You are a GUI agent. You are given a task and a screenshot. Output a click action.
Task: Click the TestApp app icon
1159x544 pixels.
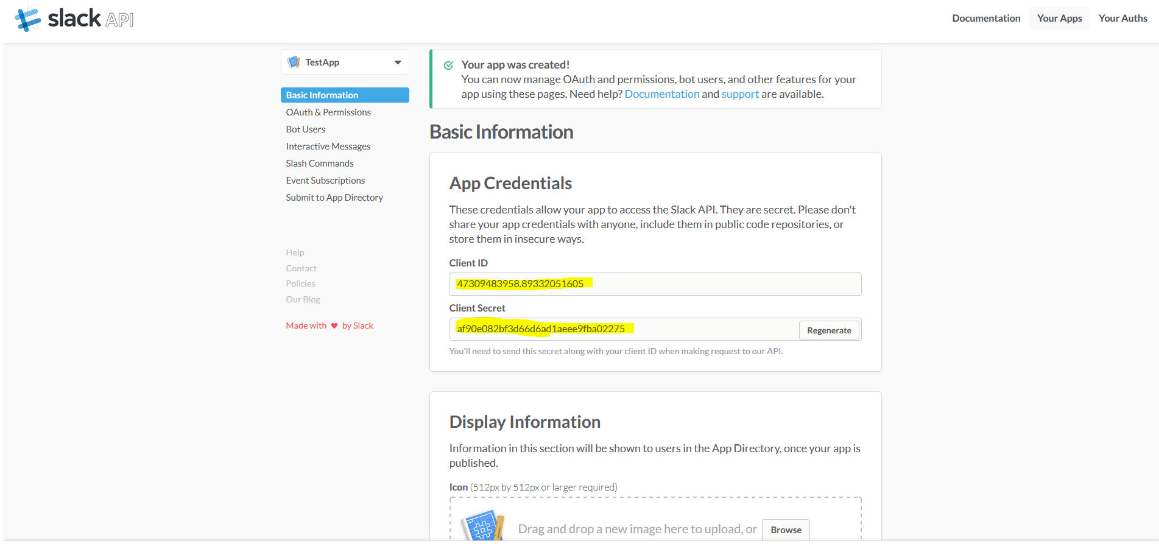[x=293, y=63]
